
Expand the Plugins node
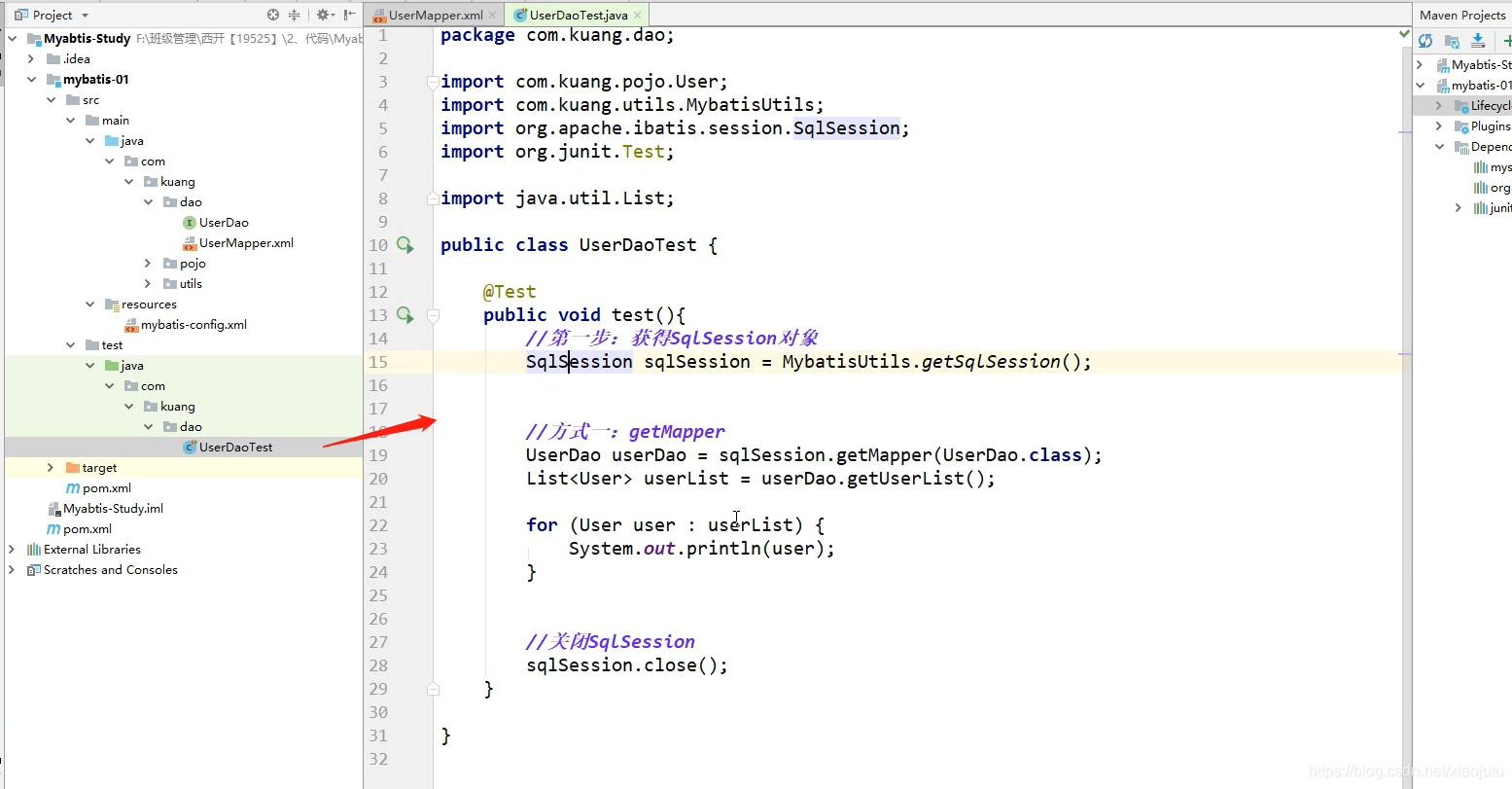1439,126
